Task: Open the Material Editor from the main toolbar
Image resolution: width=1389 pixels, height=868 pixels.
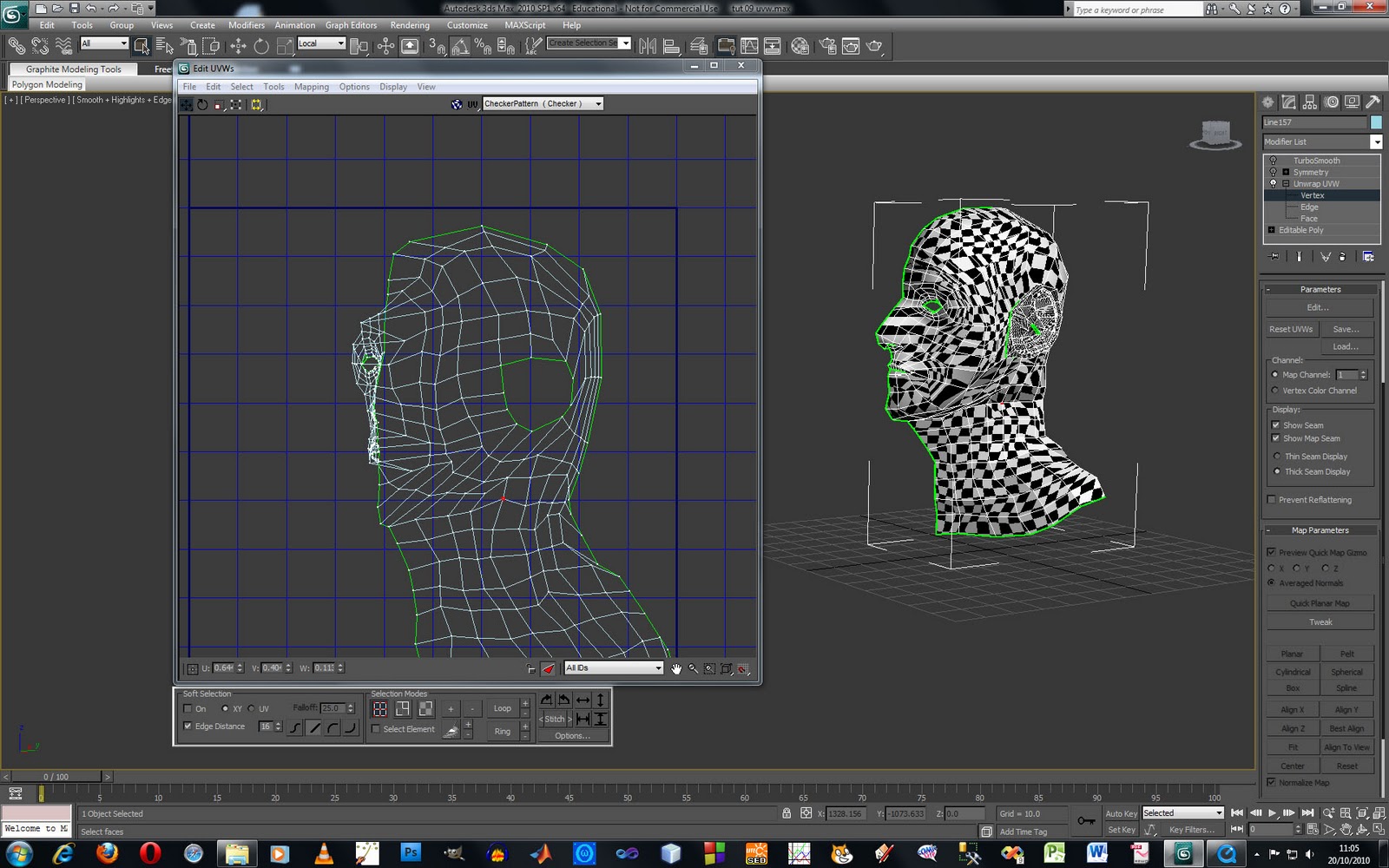Action: click(x=800, y=46)
